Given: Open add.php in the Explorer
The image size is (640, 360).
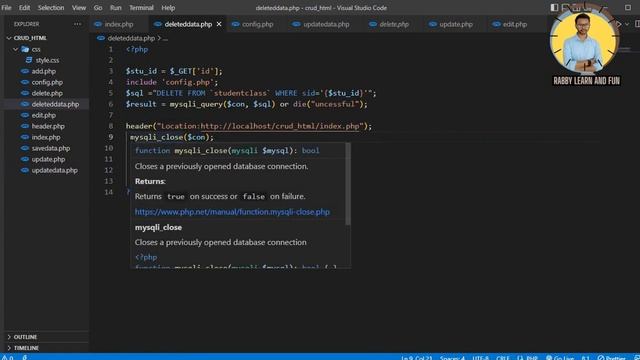Looking at the screenshot, I should click(x=43, y=71).
